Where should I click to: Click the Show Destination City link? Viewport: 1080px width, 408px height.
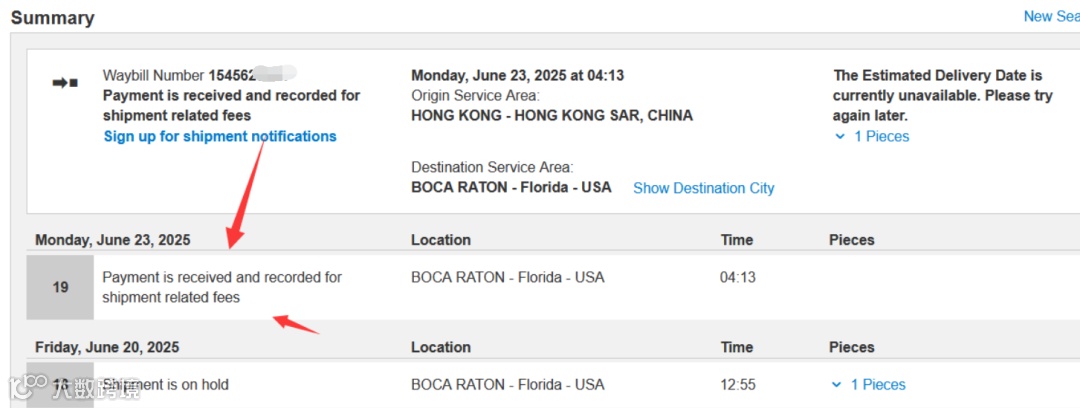pyautogui.click(x=703, y=188)
